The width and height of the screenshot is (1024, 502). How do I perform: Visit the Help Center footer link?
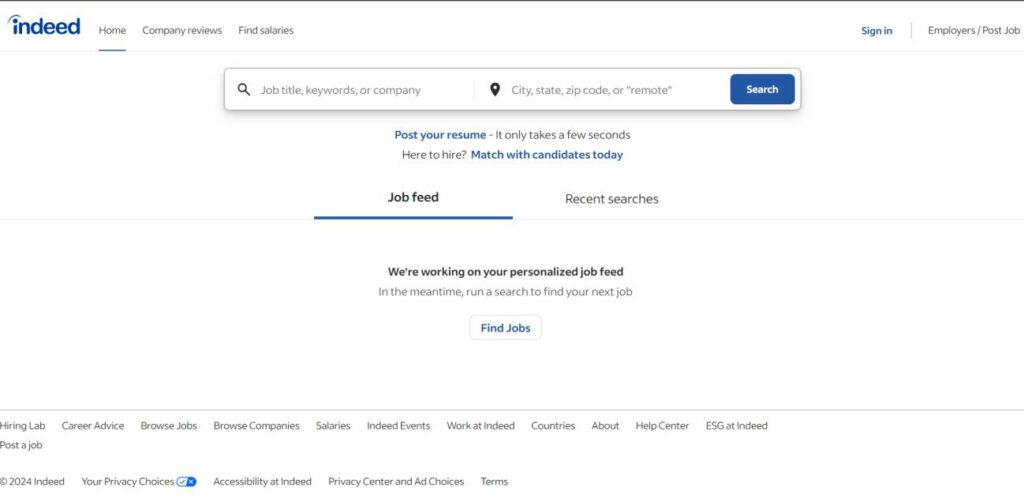pyautogui.click(x=662, y=426)
